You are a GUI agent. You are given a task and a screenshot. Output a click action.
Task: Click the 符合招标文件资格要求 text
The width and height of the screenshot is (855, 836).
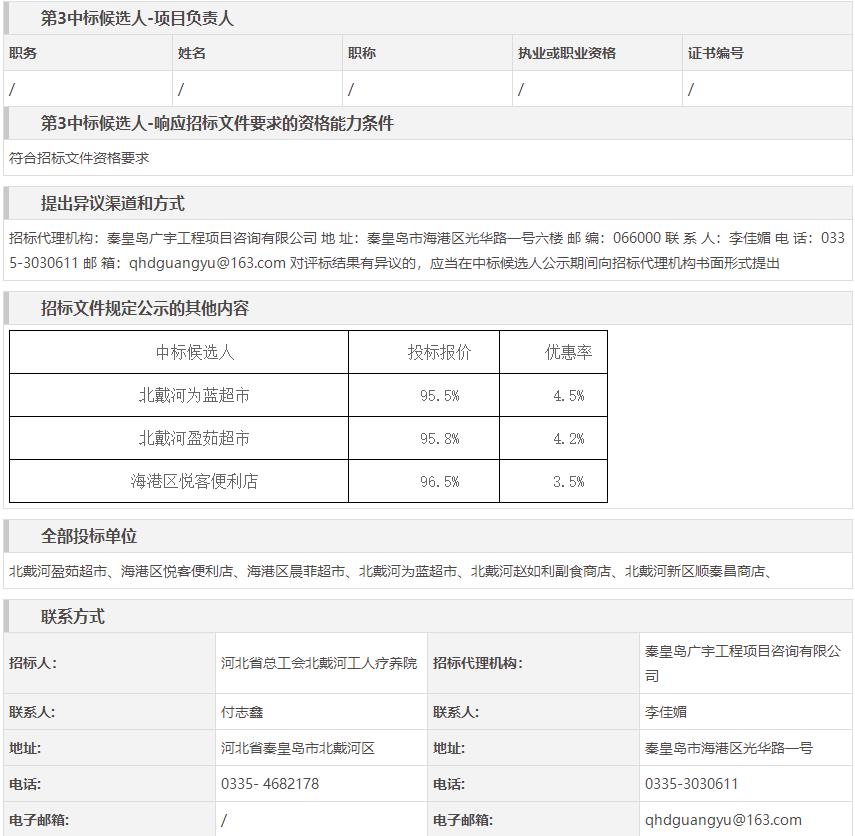click(79, 158)
